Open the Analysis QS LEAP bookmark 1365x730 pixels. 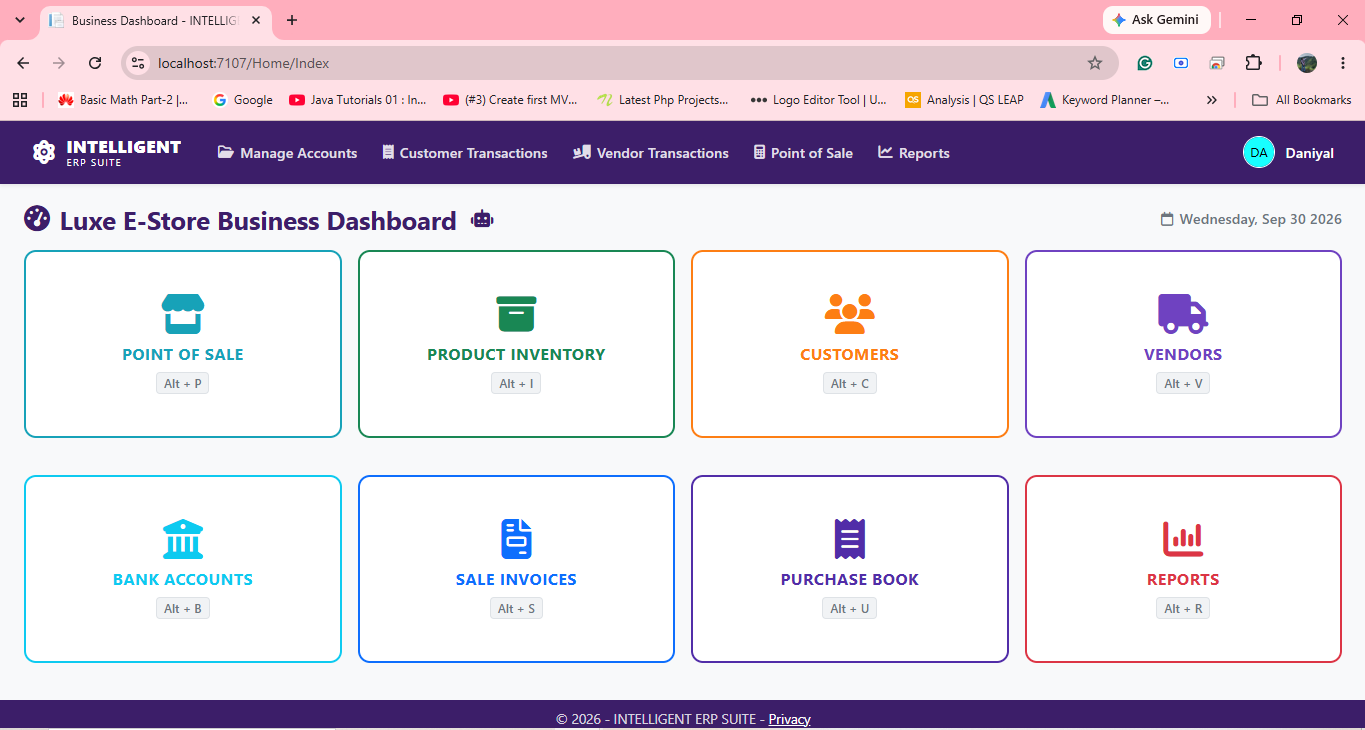tap(964, 99)
